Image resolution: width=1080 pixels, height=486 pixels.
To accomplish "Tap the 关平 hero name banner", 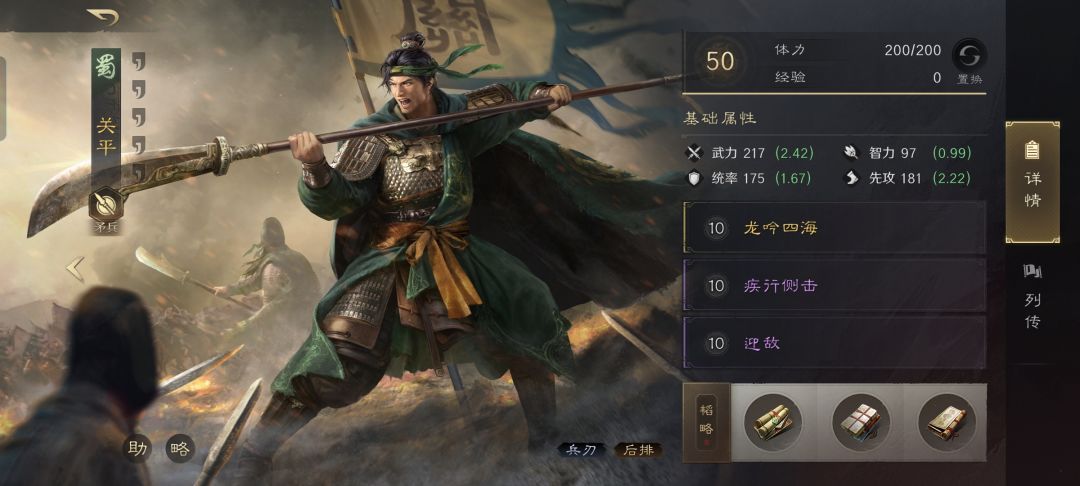I will click(105, 136).
